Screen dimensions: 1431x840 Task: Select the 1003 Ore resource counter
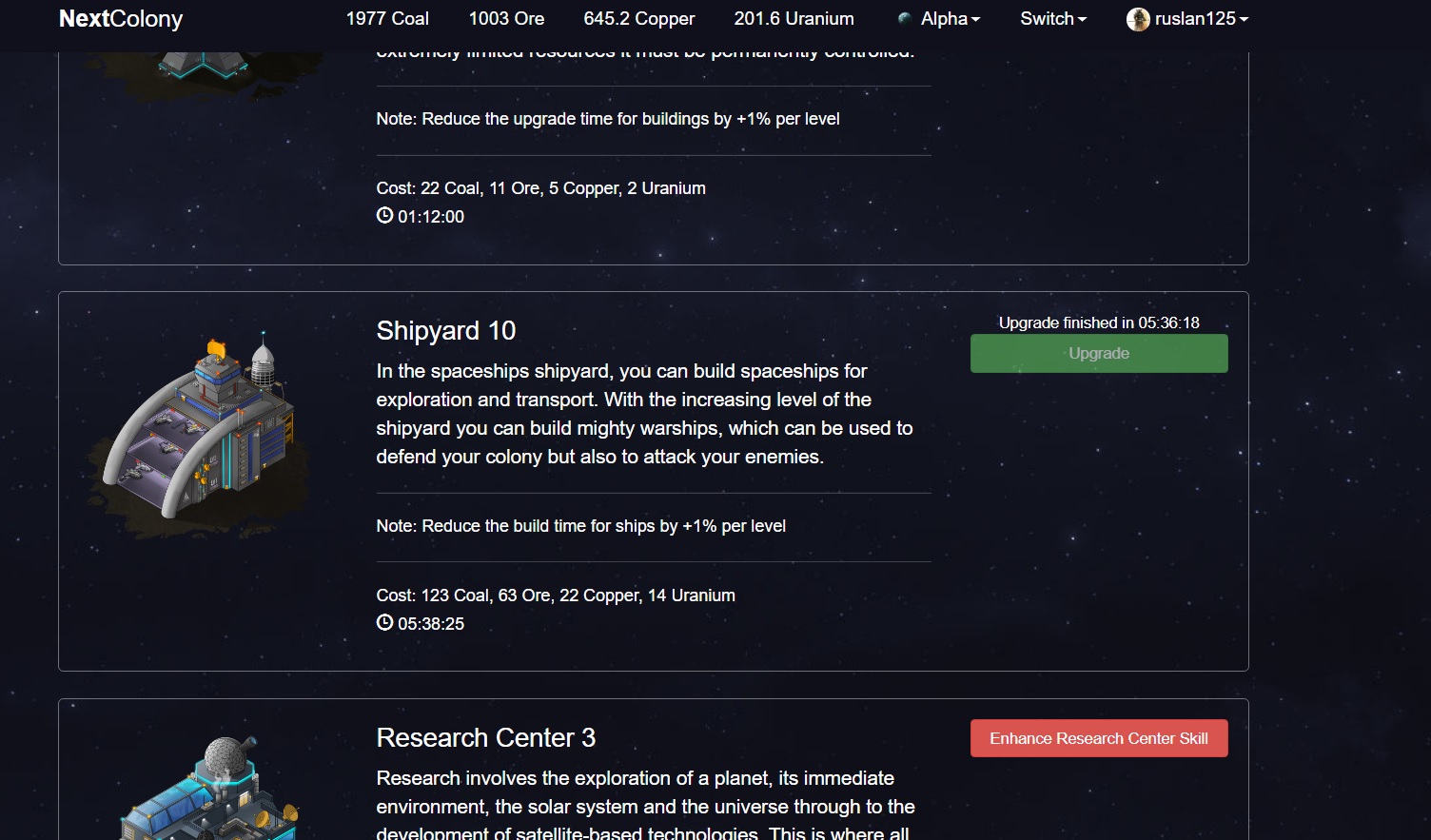[x=506, y=19]
